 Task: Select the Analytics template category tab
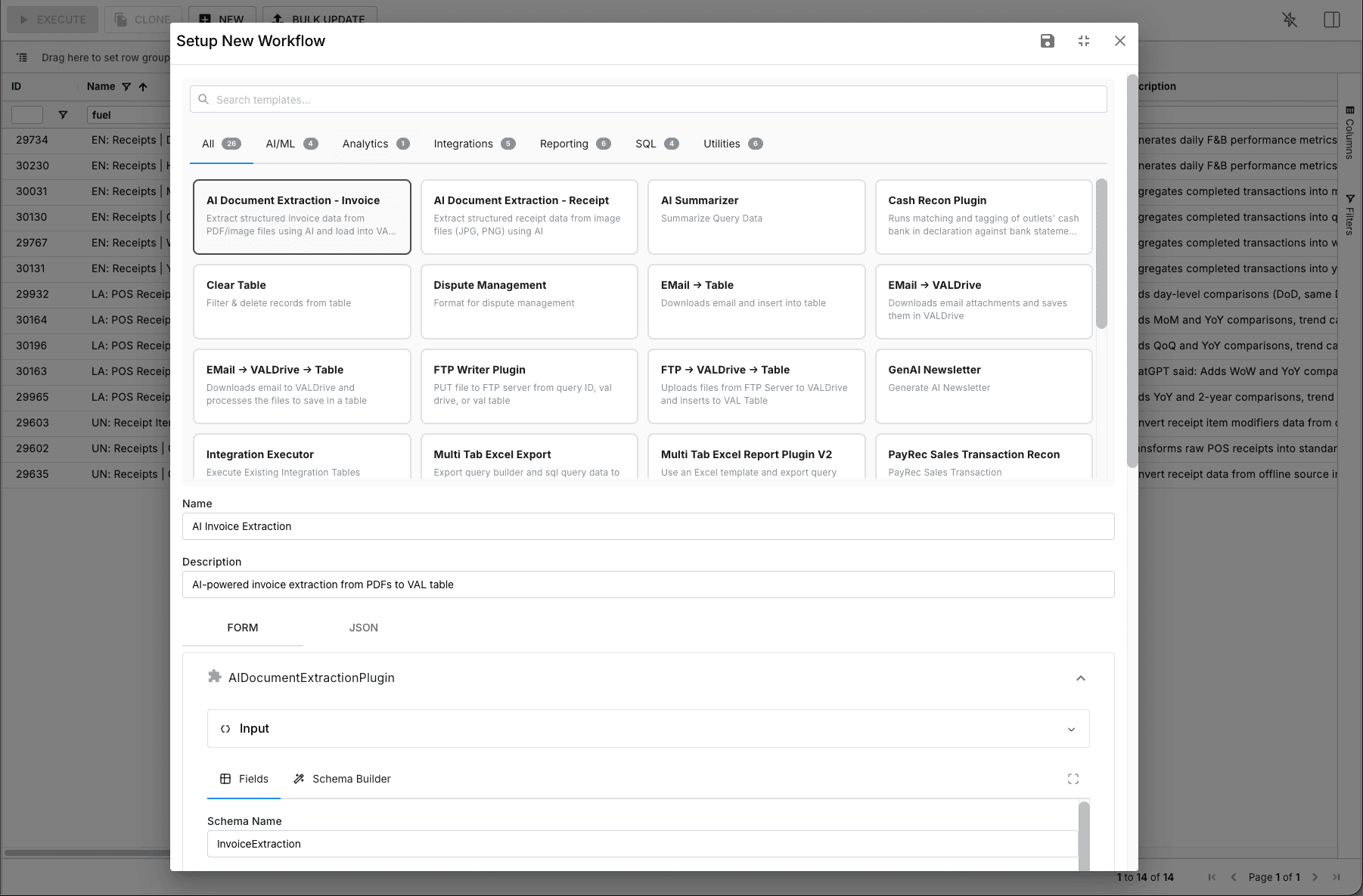coord(376,144)
